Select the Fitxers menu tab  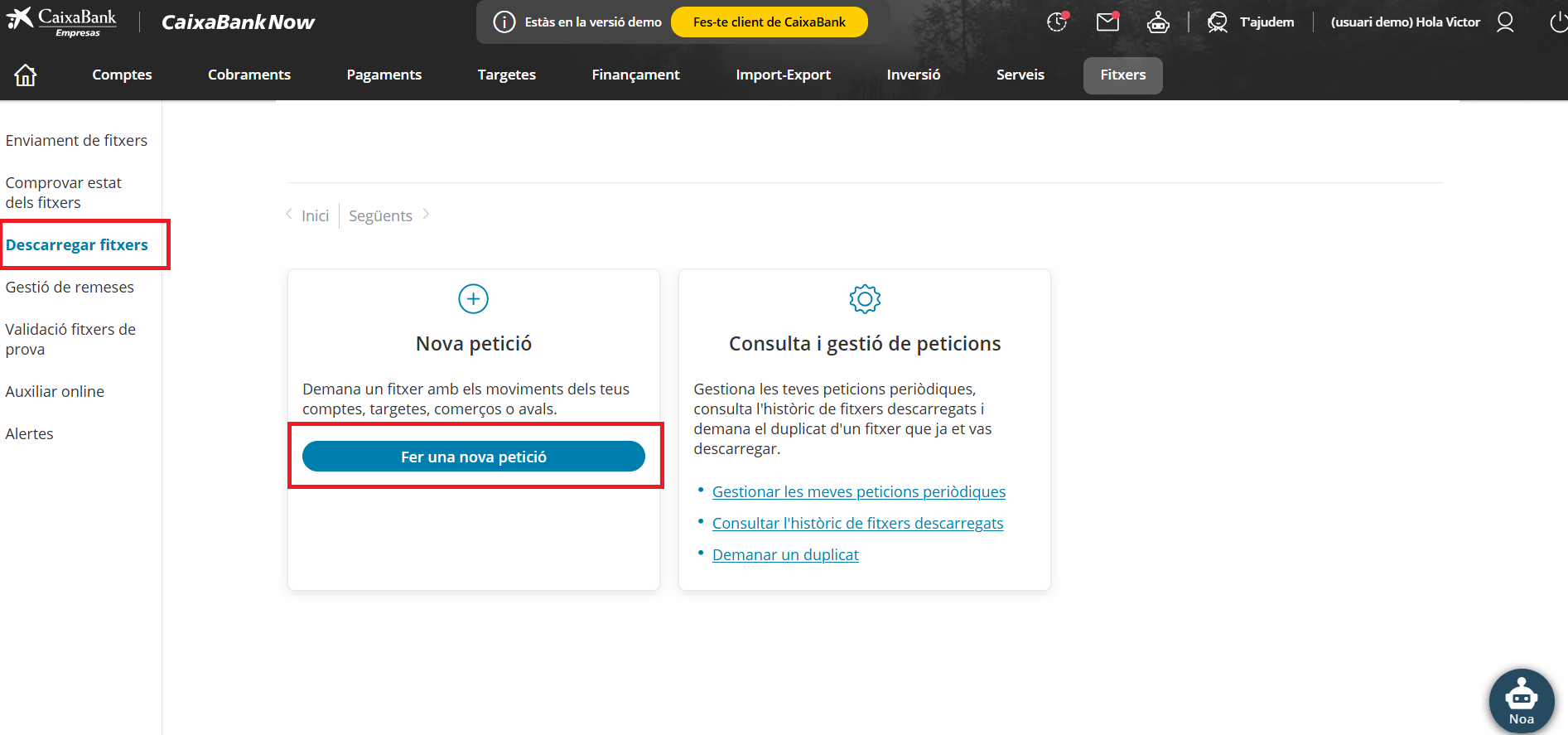coord(1122,75)
